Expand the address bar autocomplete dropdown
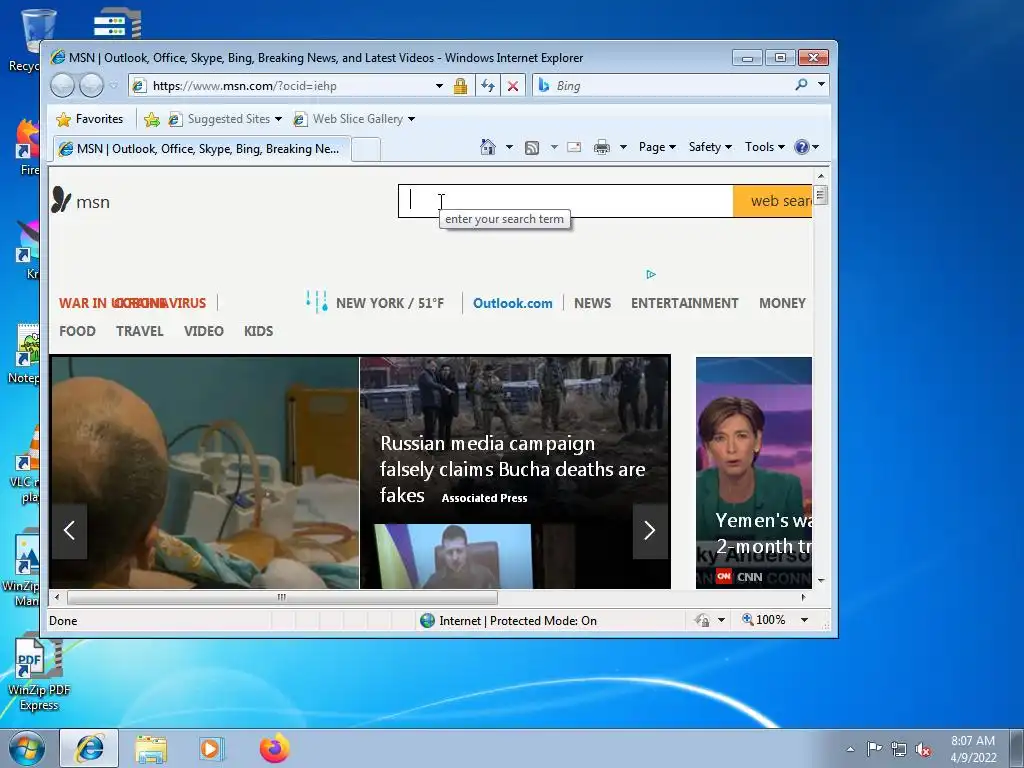This screenshot has width=1024, height=768. click(440, 86)
